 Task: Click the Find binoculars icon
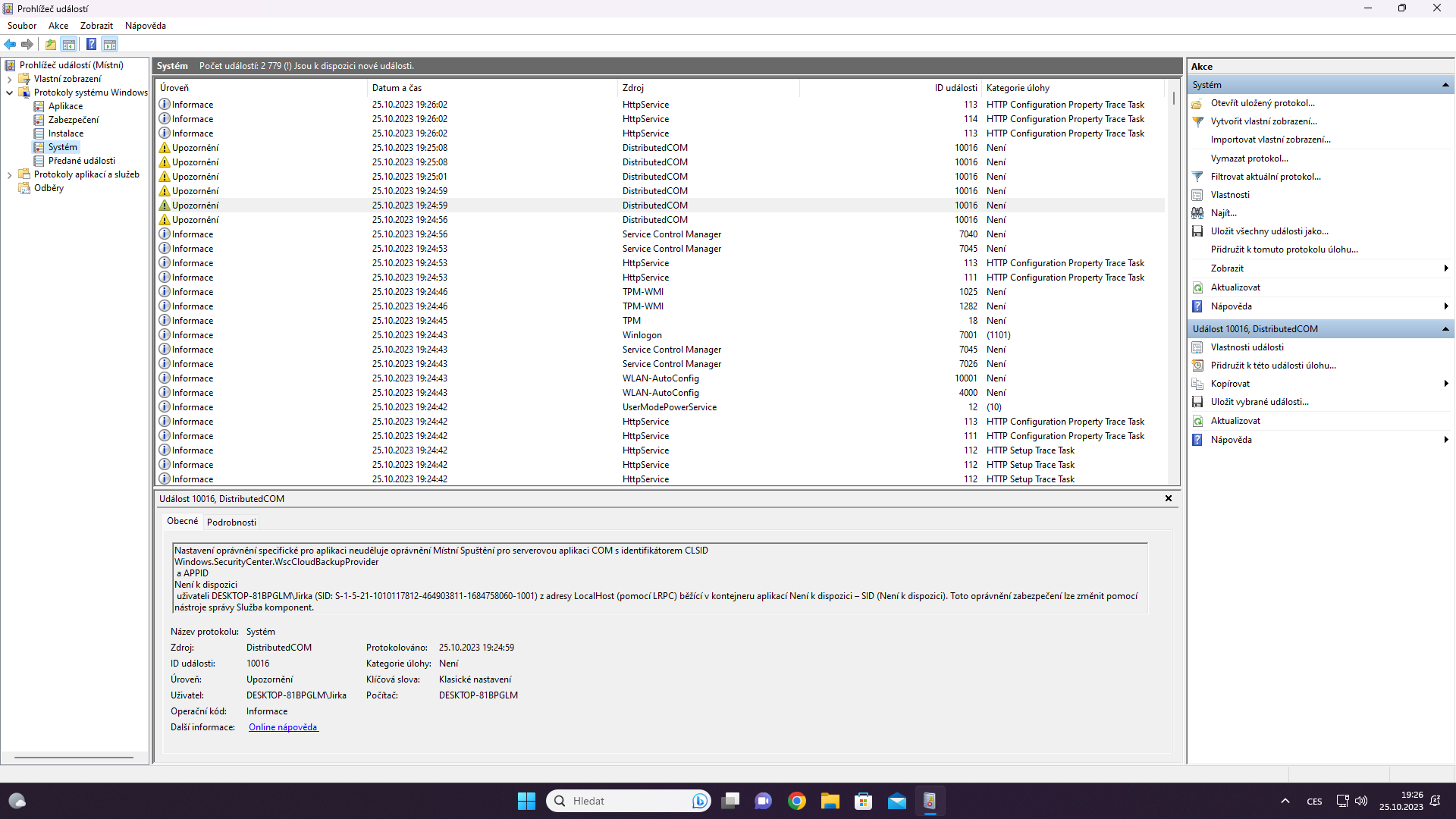coord(1197,213)
